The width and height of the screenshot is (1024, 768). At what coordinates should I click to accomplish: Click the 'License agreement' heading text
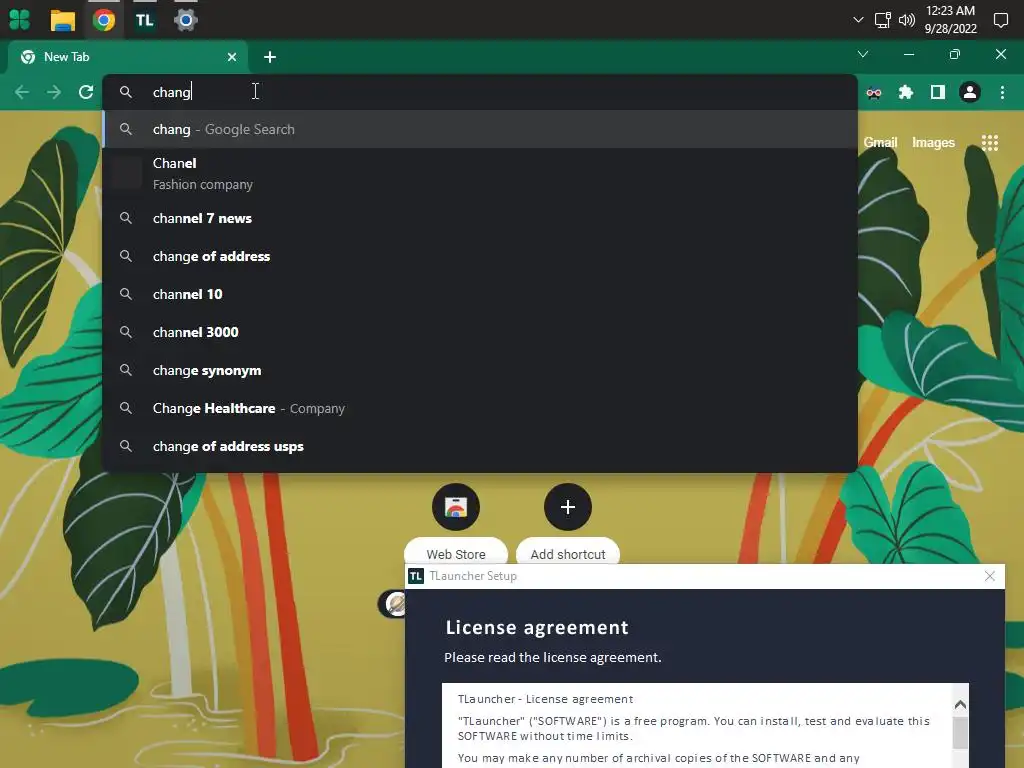537,627
